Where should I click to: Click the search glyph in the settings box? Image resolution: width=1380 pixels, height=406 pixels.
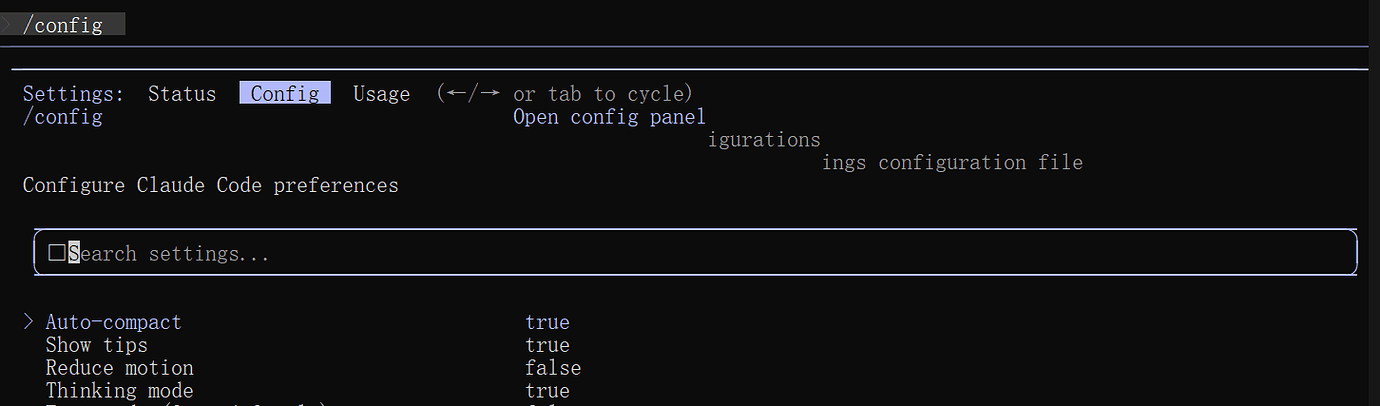coord(56,253)
